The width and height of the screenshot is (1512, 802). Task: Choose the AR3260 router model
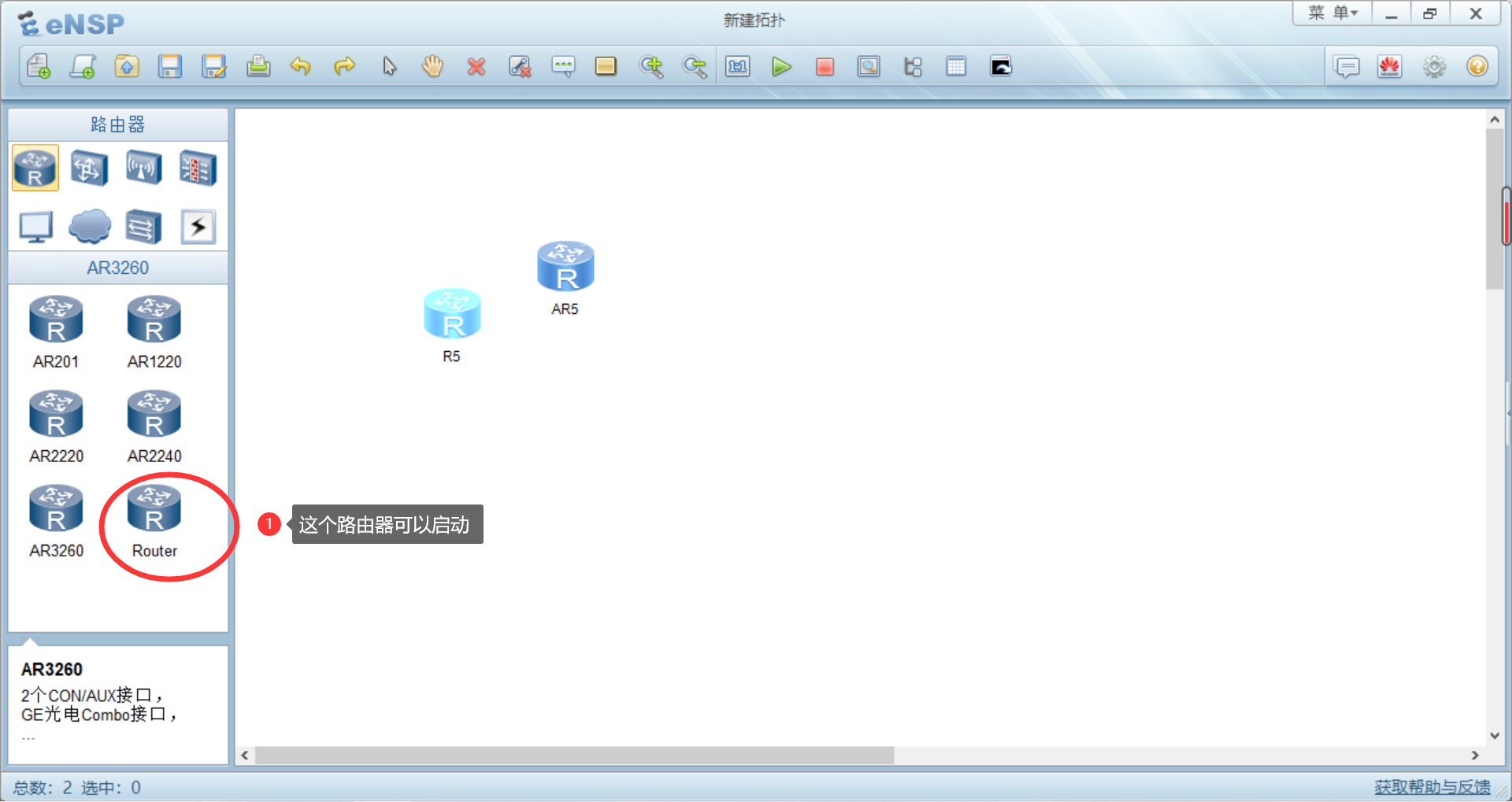(x=56, y=521)
